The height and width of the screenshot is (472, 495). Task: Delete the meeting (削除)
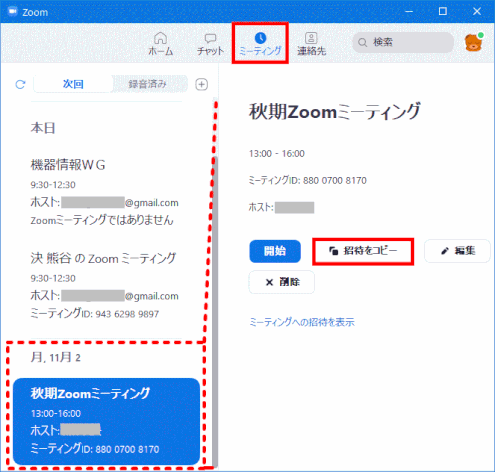pos(282,282)
